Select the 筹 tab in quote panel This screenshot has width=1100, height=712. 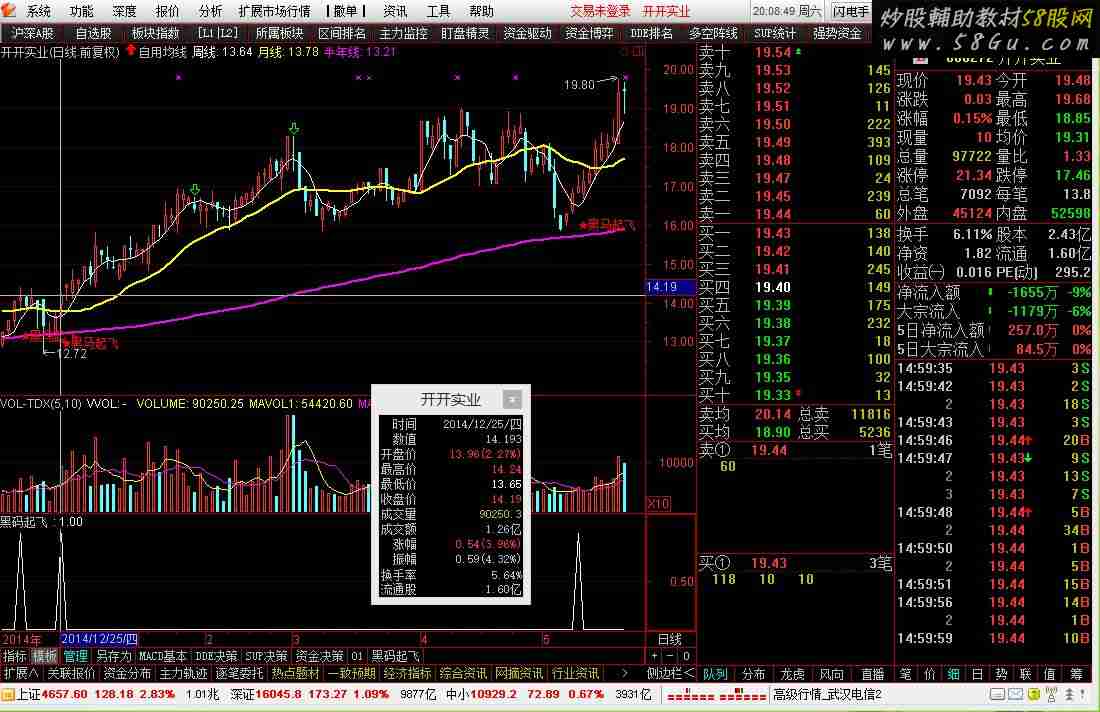pyautogui.click(x=1076, y=674)
